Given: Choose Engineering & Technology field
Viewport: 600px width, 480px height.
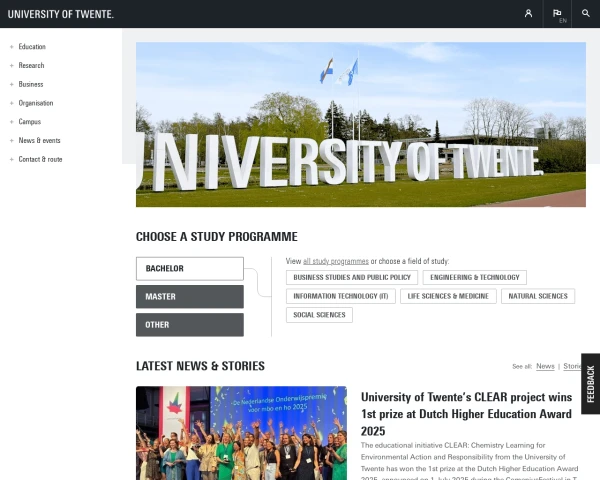Looking at the screenshot, I should pos(474,278).
